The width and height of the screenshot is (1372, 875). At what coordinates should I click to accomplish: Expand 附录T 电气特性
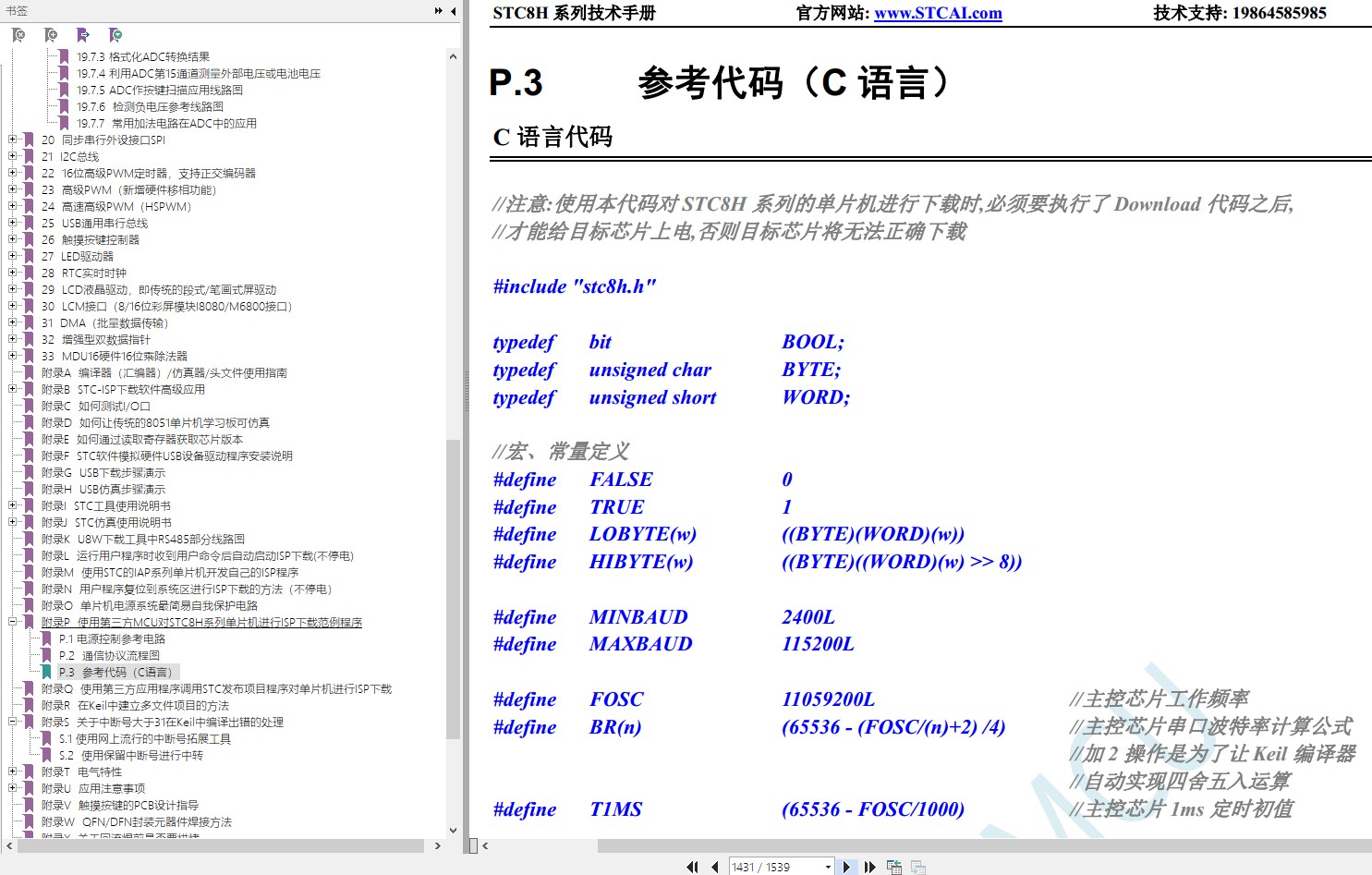pyautogui.click(x=13, y=772)
